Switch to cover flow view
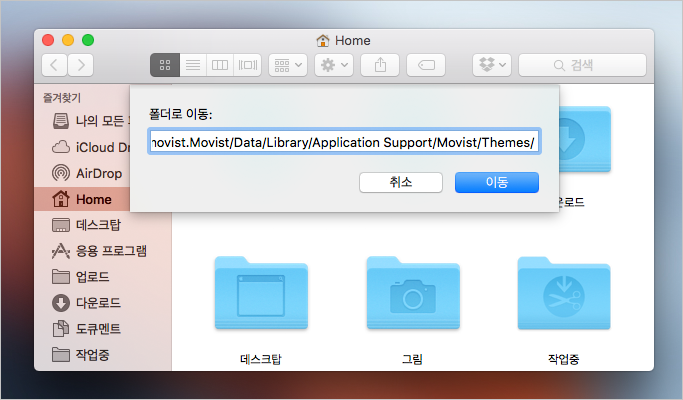Viewport: 683px width, 400px height. coord(247,65)
